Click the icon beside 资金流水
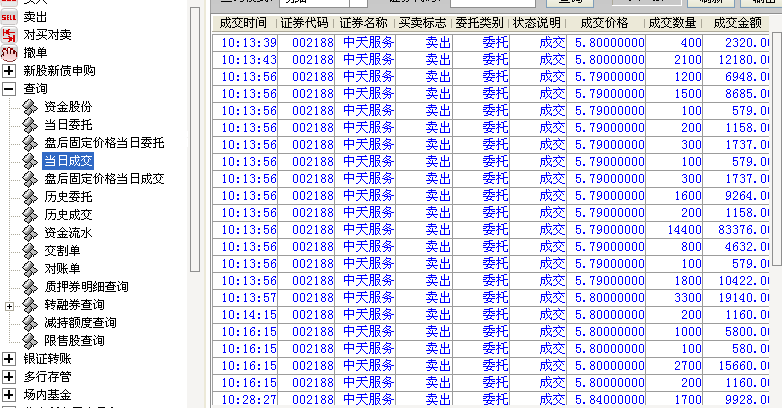Viewport: 782px width, 408px height. (30, 232)
